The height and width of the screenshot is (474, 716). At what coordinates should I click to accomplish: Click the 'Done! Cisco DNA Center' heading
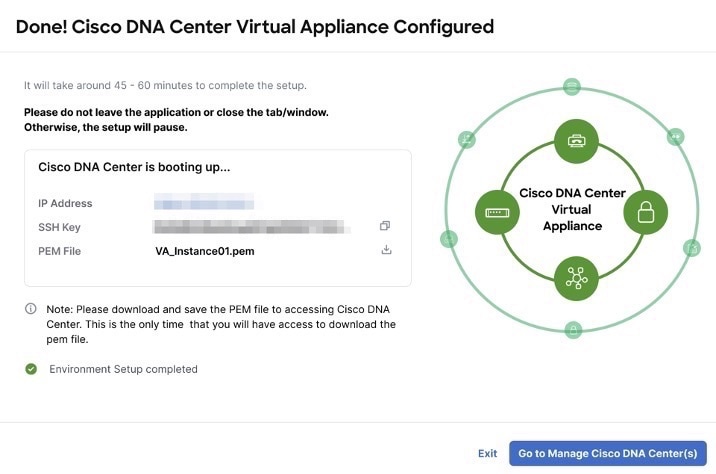coord(255,26)
